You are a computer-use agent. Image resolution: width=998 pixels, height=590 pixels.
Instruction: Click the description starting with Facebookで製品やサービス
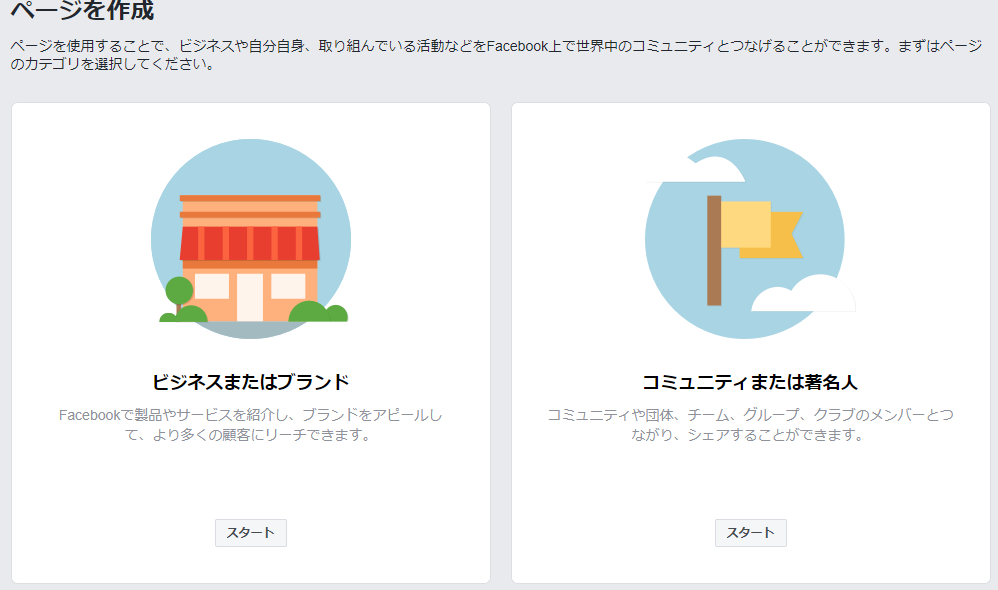point(251,425)
